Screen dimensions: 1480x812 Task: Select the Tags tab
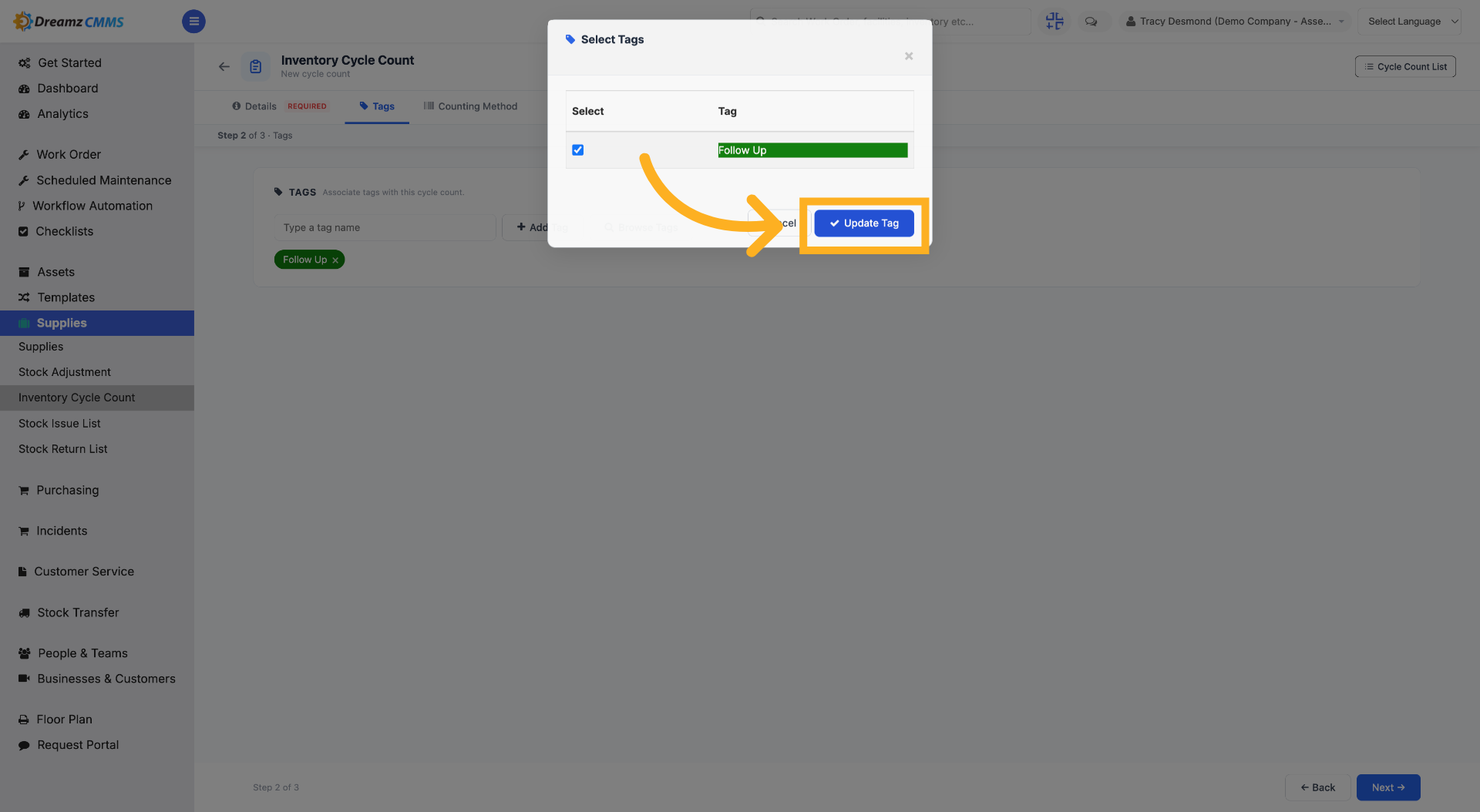377,106
